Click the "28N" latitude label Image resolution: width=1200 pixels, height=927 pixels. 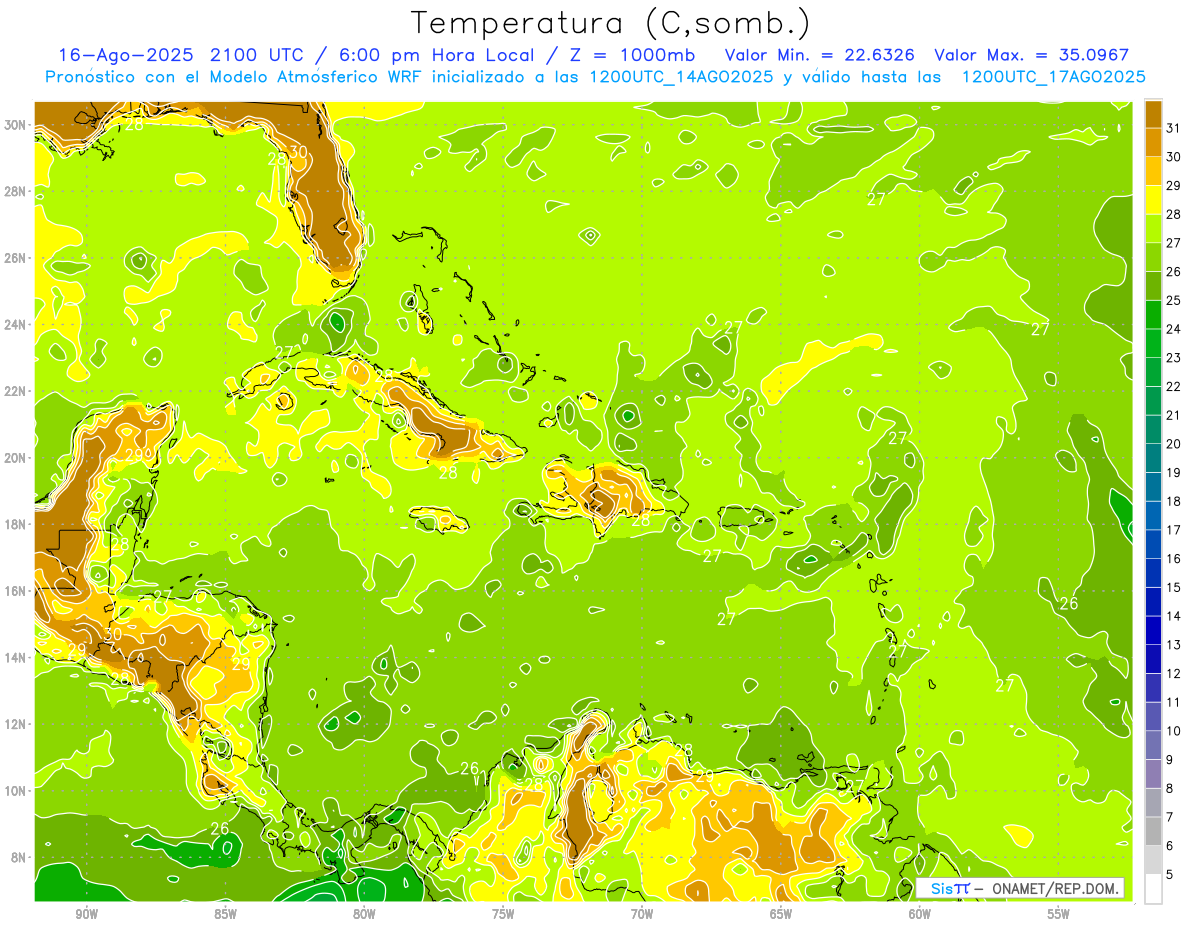pos(15,191)
